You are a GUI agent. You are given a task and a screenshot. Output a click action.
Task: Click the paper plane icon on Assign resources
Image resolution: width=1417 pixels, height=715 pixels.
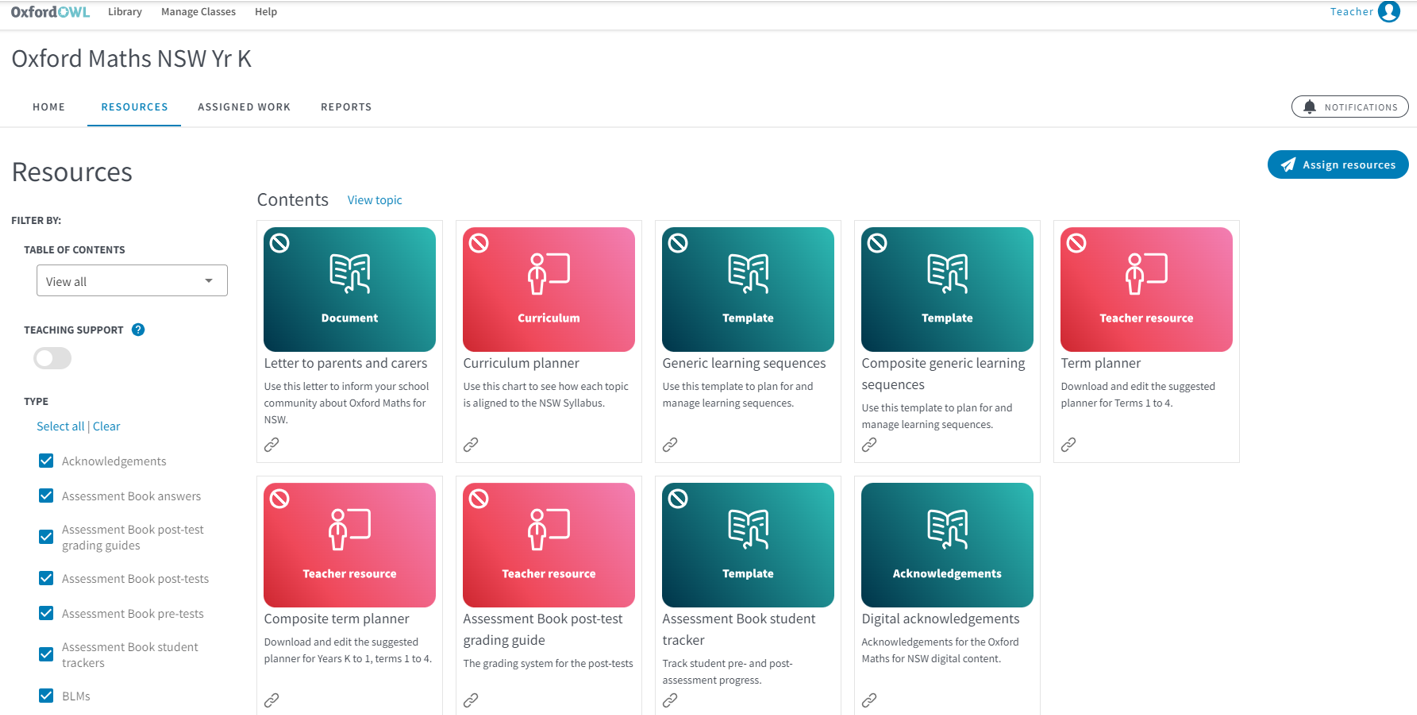click(1288, 165)
